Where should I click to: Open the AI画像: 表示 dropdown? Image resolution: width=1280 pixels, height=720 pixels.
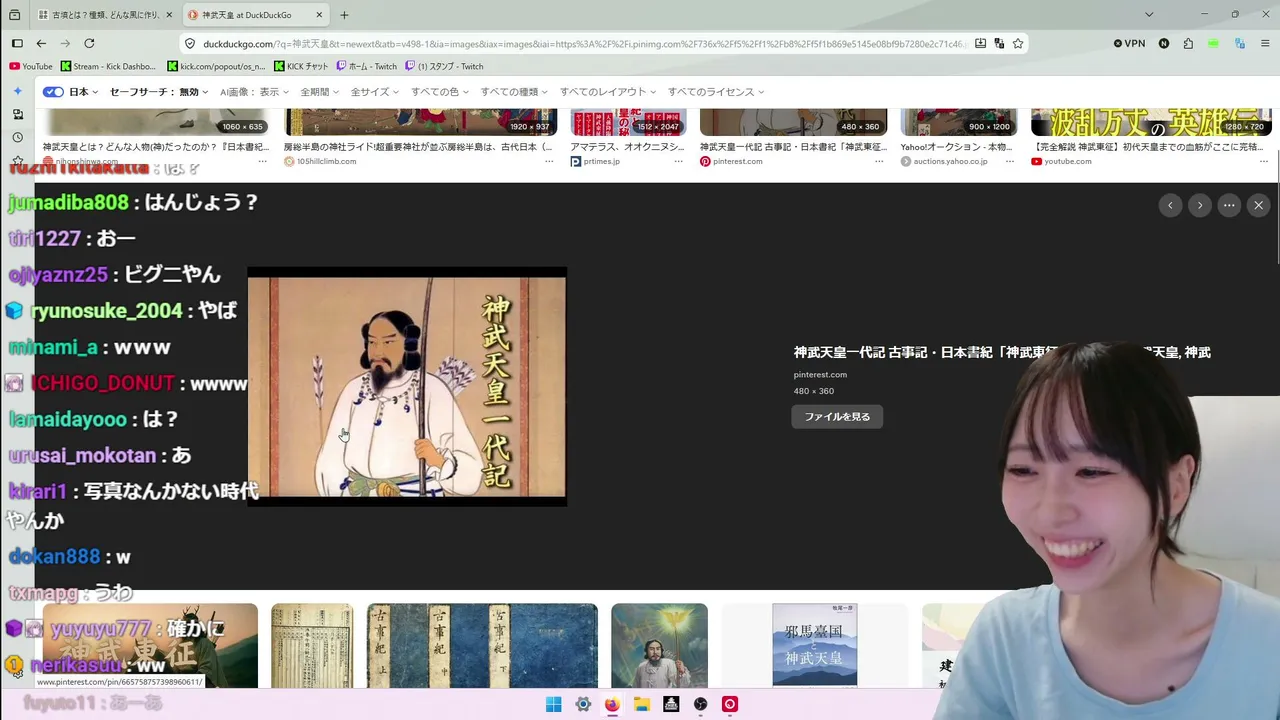pyautogui.click(x=255, y=92)
